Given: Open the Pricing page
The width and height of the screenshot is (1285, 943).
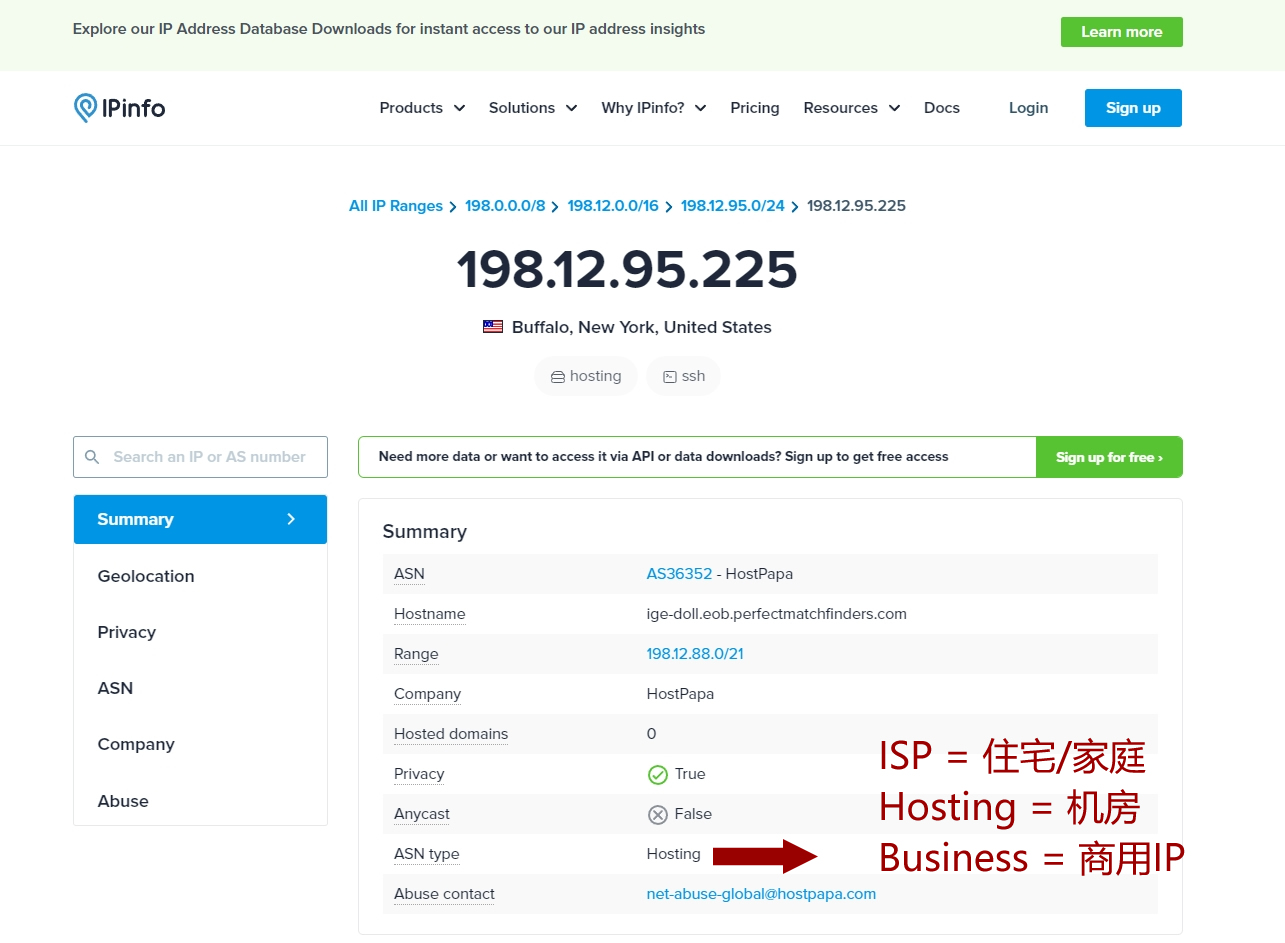Looking at the screenshot, I should (755, 108).
